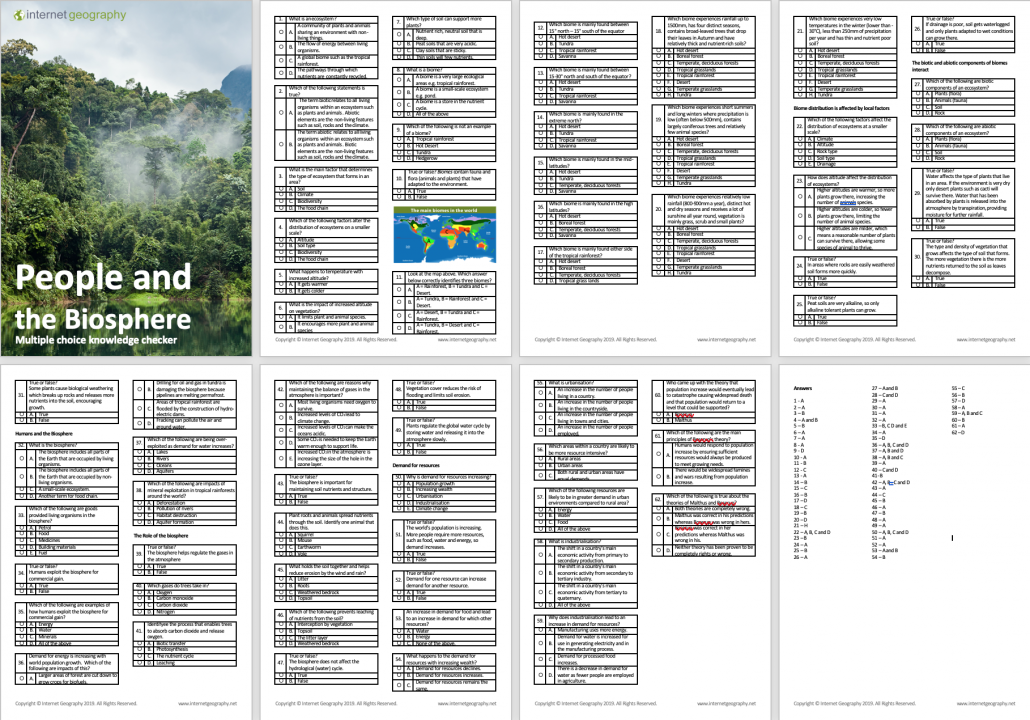1030x720 pixels.
Task: Click the 'Demand for resources' section heading
Action: coord(416,465)
